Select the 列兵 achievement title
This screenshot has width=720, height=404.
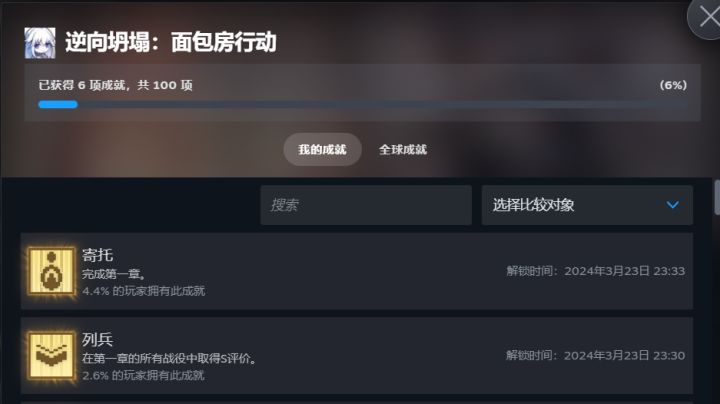click(x=97, y=339)
